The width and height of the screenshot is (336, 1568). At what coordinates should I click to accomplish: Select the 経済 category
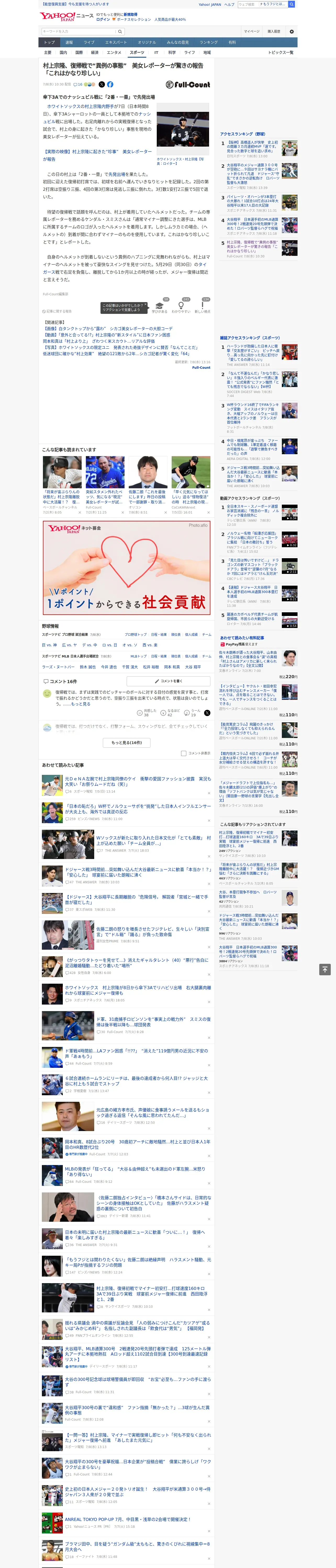point(94,52)
